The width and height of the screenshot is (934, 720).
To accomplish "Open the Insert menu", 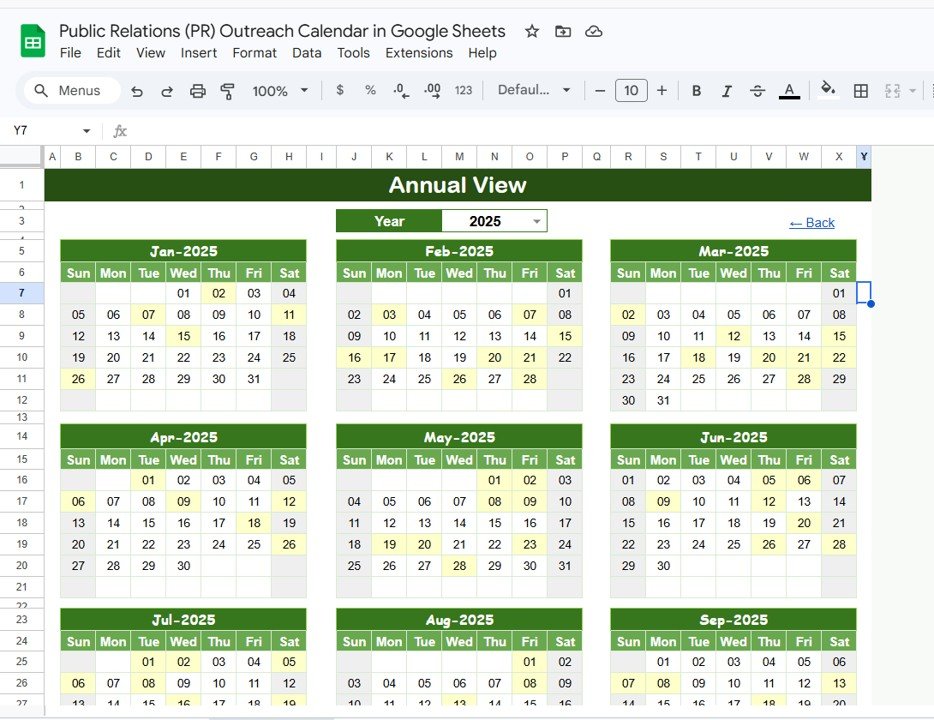I will pyautogui.click(x=198, y=53).
